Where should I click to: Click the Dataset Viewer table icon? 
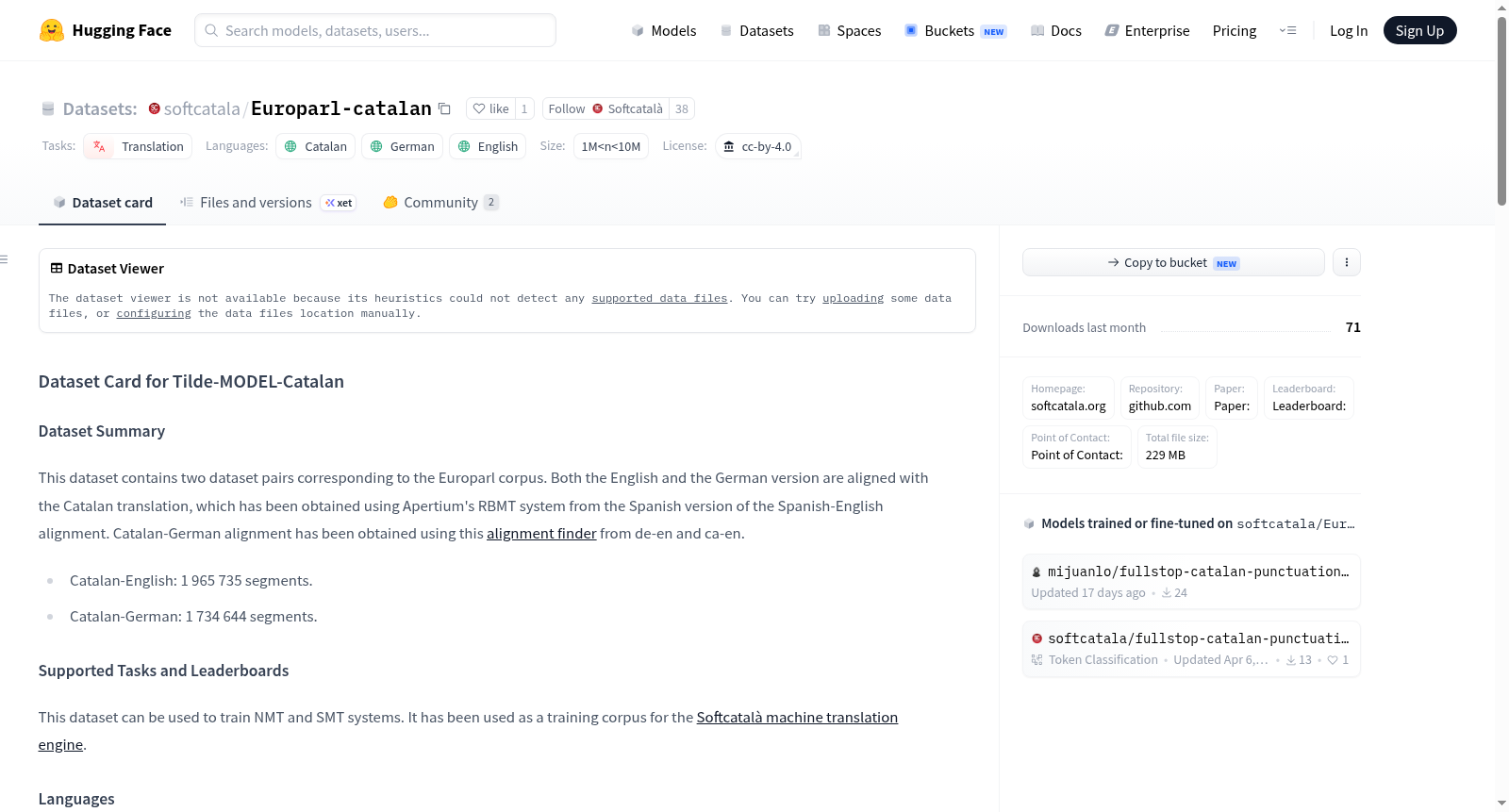pos(57,268)
